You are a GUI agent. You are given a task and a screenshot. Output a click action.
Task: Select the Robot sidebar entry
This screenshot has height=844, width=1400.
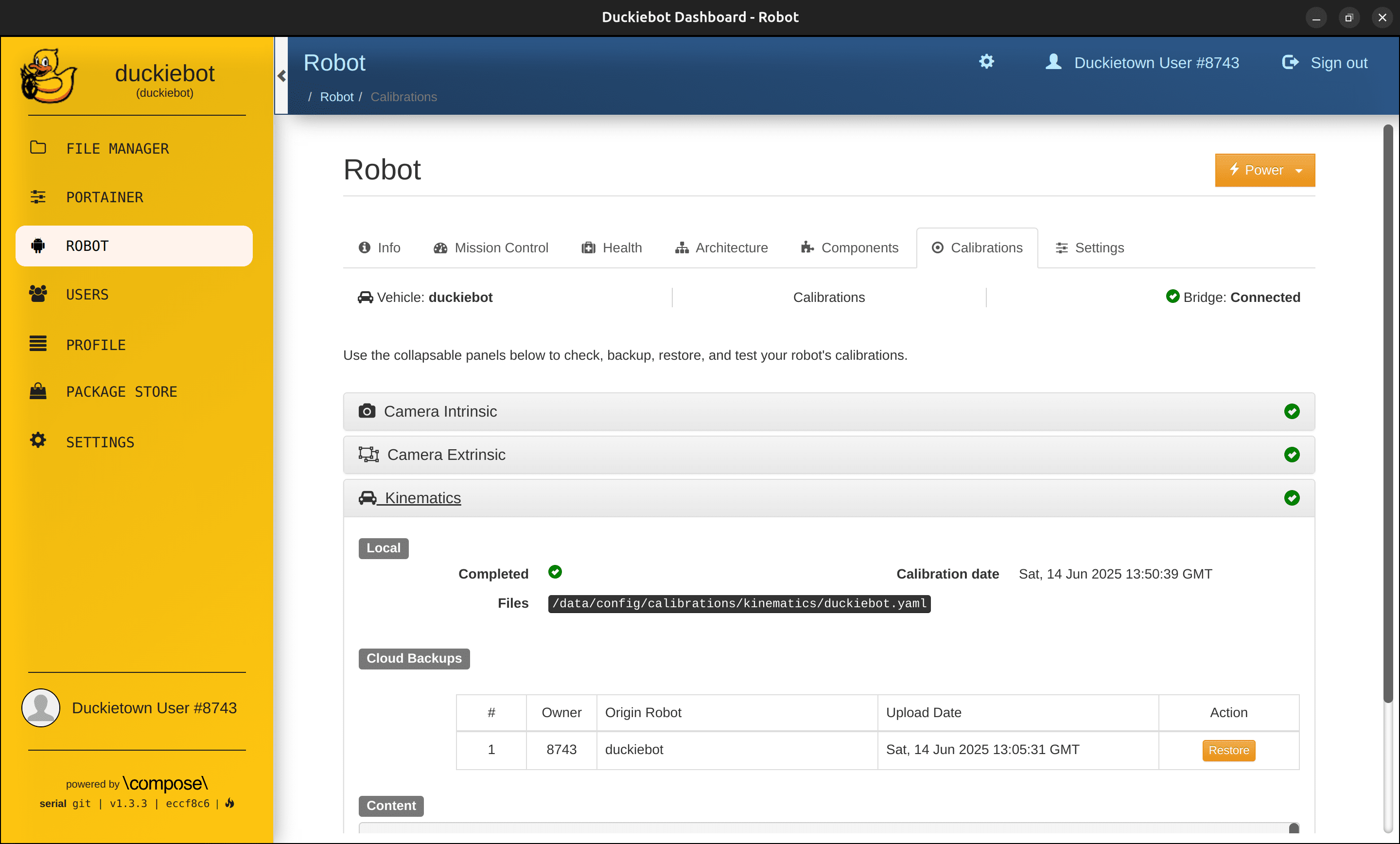134,246
